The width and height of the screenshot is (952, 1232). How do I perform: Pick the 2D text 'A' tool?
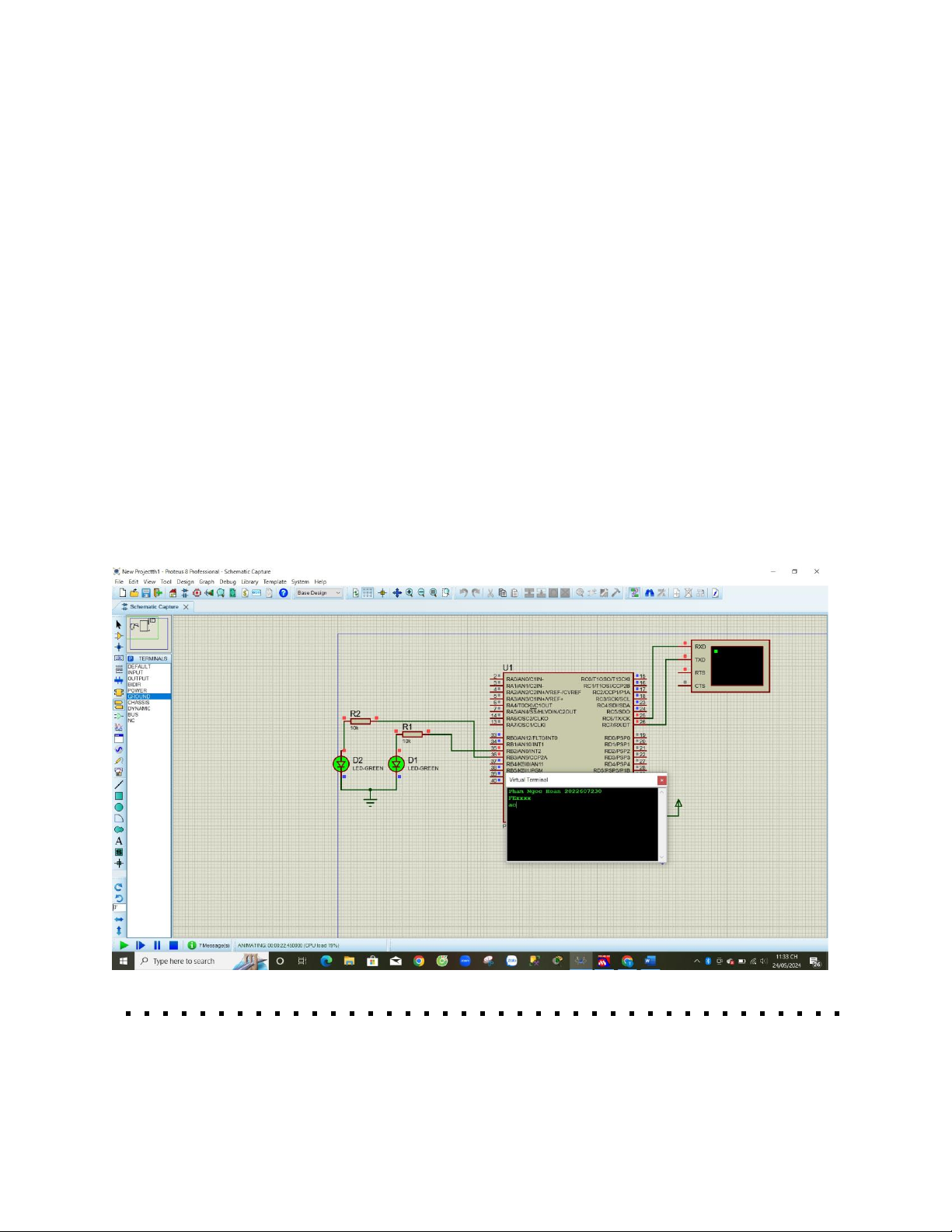119,841
